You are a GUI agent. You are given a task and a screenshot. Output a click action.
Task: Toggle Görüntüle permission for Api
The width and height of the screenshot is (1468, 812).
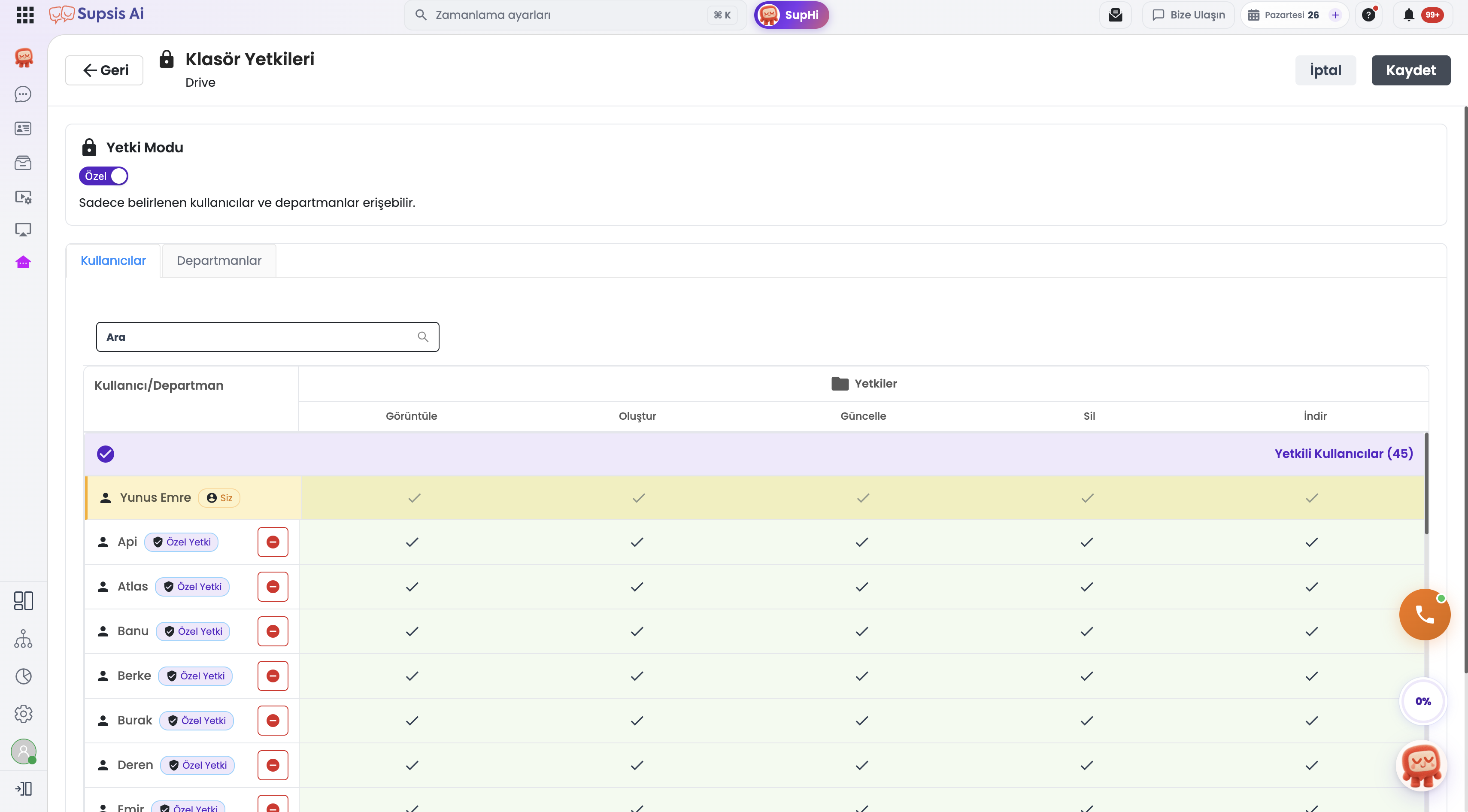(412, 542)
